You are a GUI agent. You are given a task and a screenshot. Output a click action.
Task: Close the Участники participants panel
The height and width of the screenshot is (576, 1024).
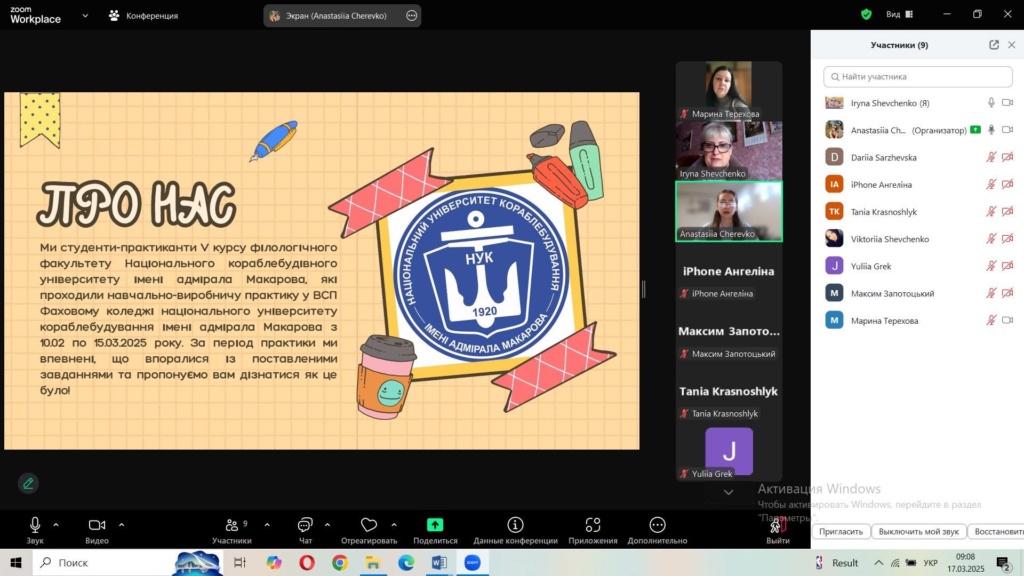coord(1012,44)
